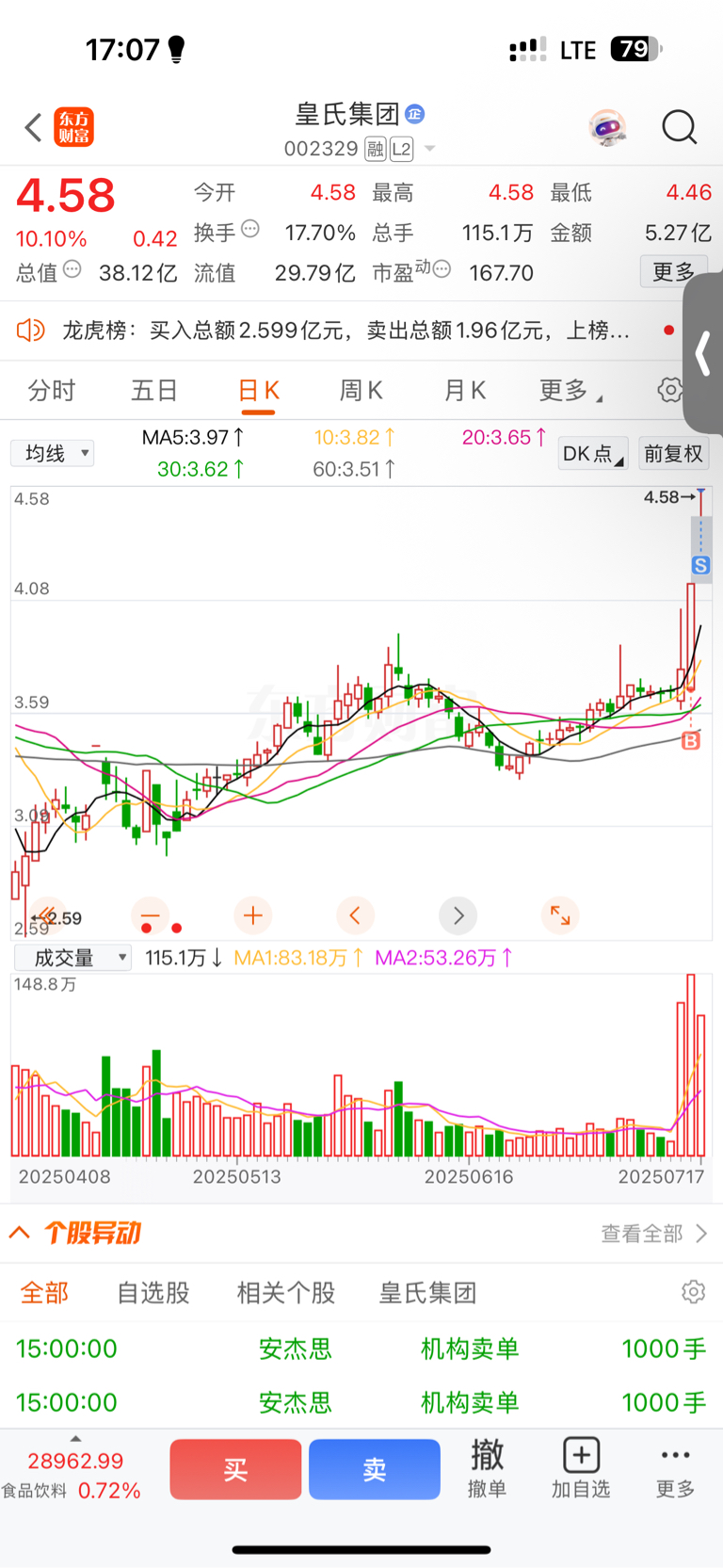723x1568 pixels.
Task: Open the 均线 indicator dropdown
Action: click(53, 454)
